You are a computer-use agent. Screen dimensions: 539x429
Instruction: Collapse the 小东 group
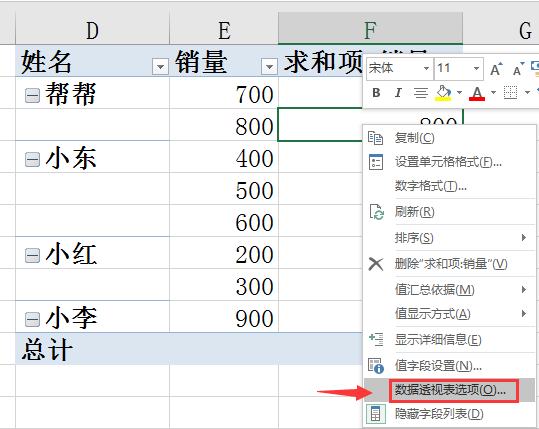tap(32, 160)
